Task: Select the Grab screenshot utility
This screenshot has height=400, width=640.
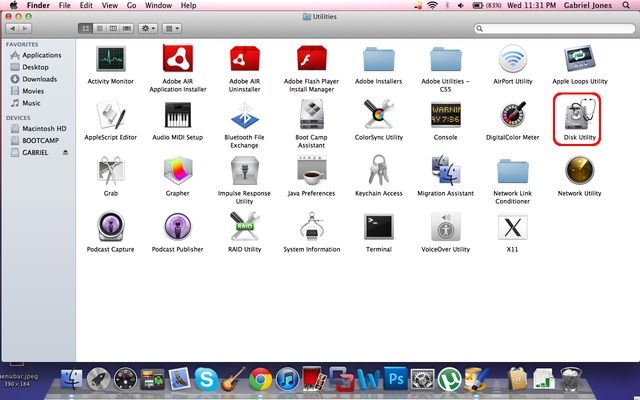Action: tap(111, 171)
